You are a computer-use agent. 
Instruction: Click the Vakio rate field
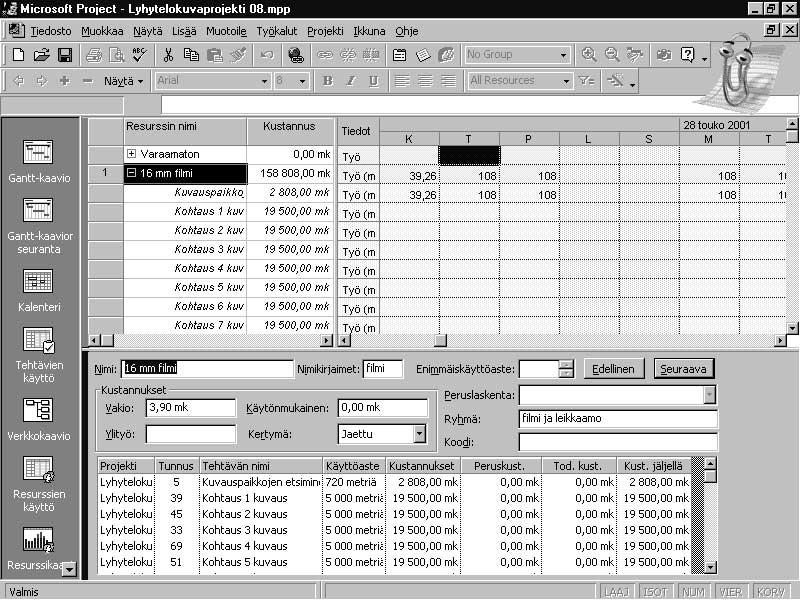point(191,408)
